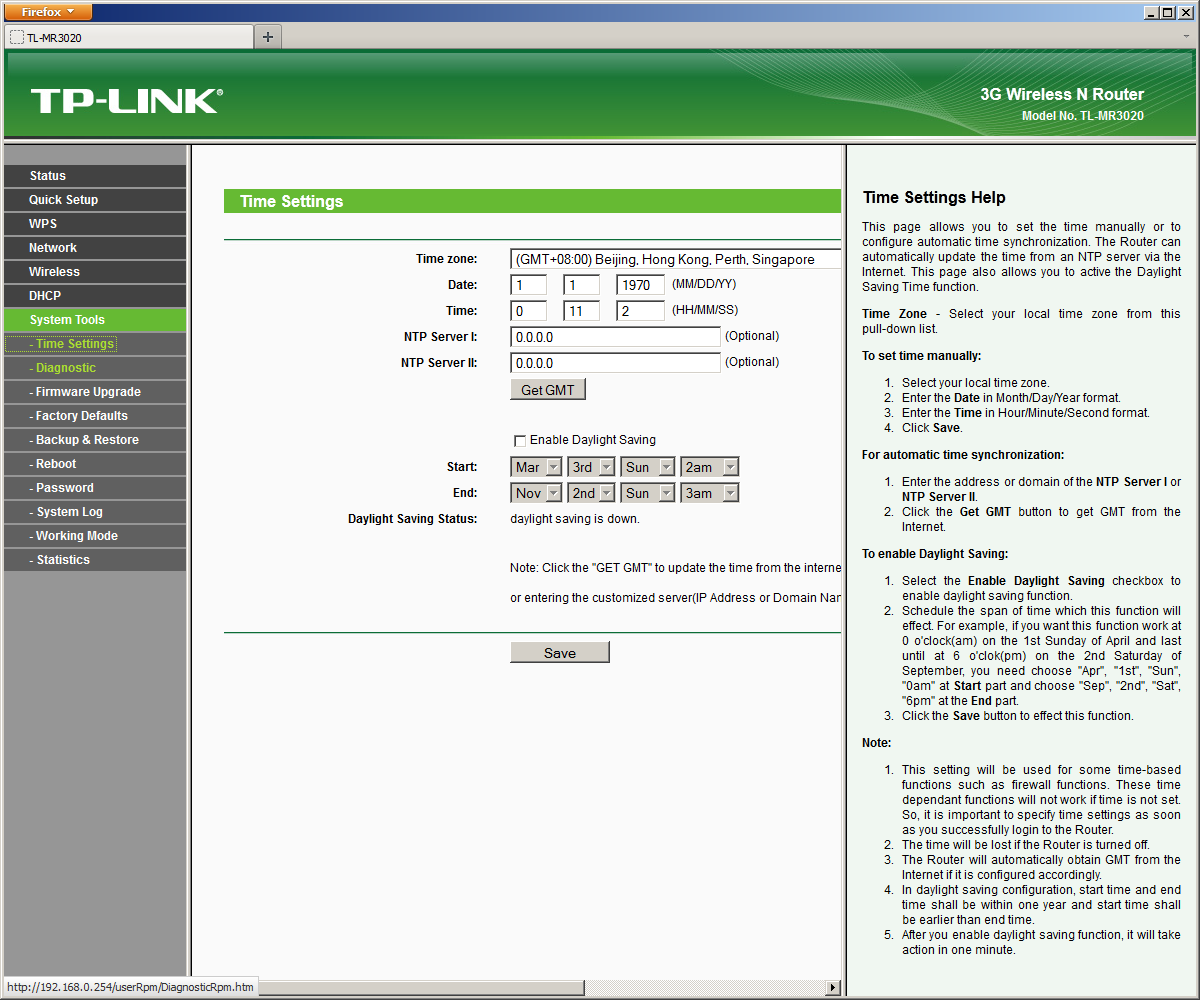Open the Wireless sidebar section
The image size is (1200, 1000).
pyautogui.click(x=95, y=272)
